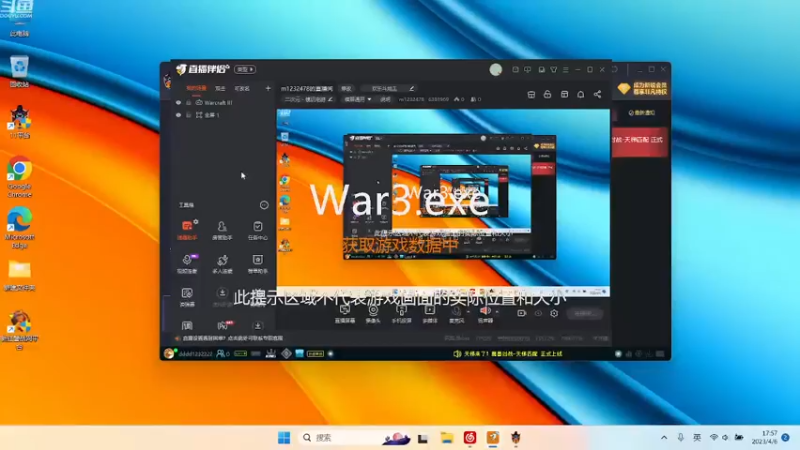Toggle lock on Warcraft III source
Viewport: 800px width, 450px height.
point(188,103)
